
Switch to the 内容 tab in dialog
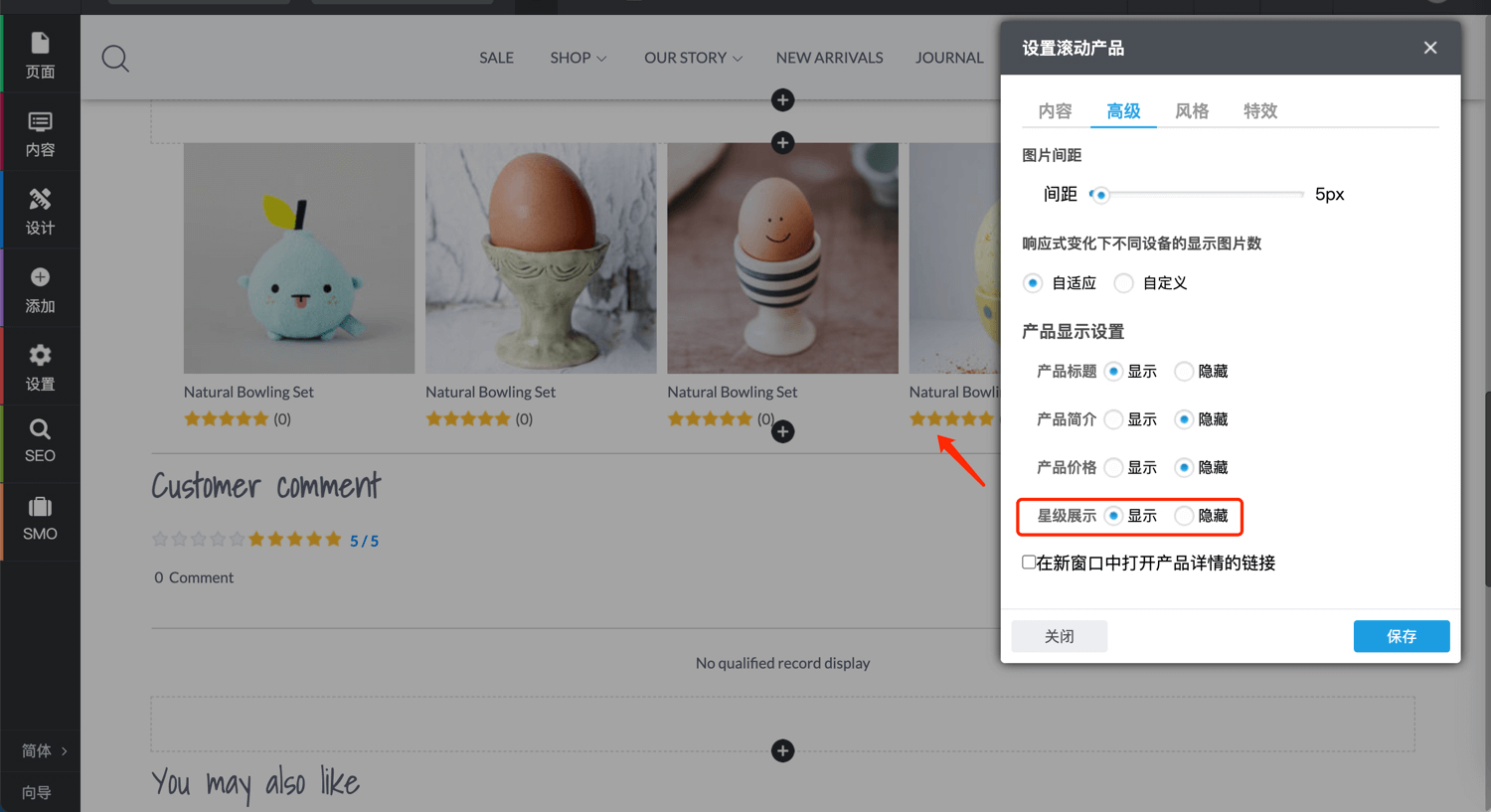pos(1055,111)
